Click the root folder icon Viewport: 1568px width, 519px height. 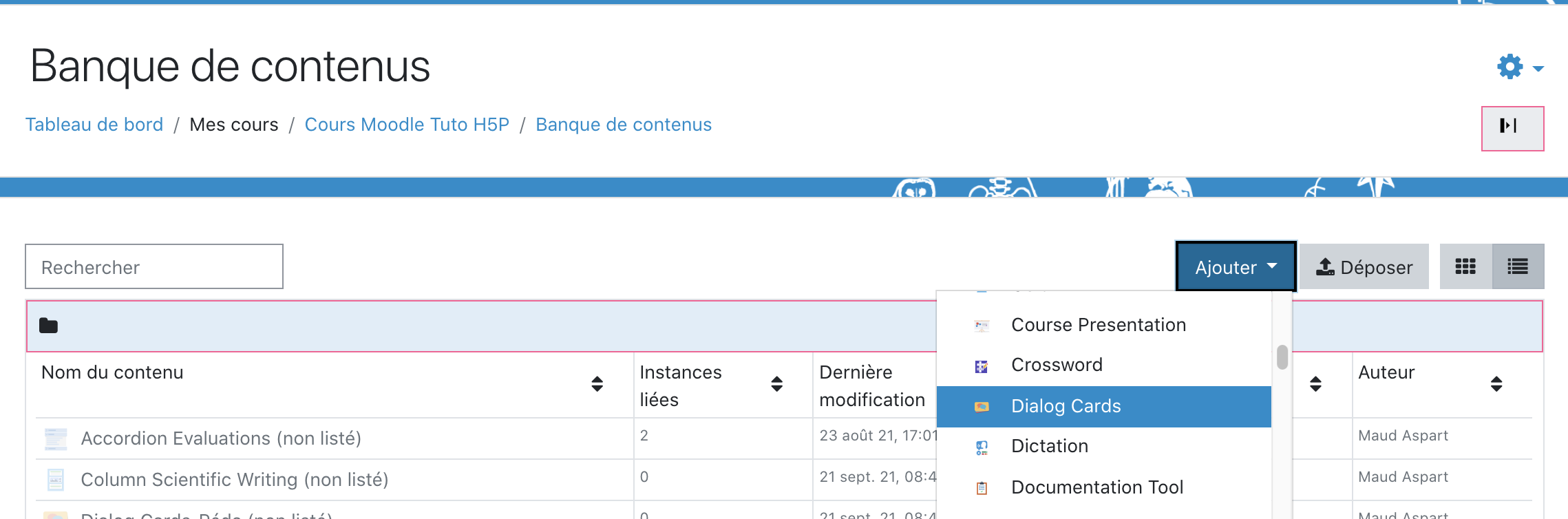click(48, 326)
